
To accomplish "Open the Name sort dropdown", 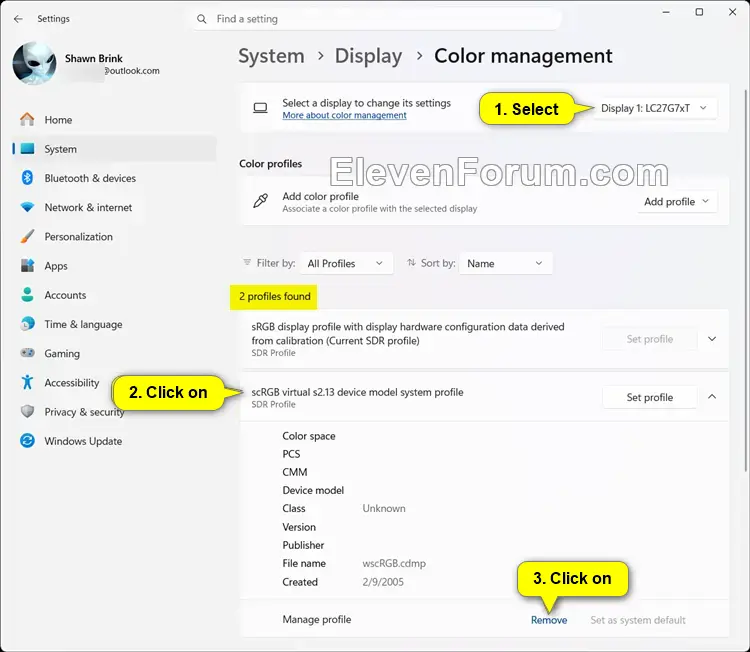I will (506, 263).
